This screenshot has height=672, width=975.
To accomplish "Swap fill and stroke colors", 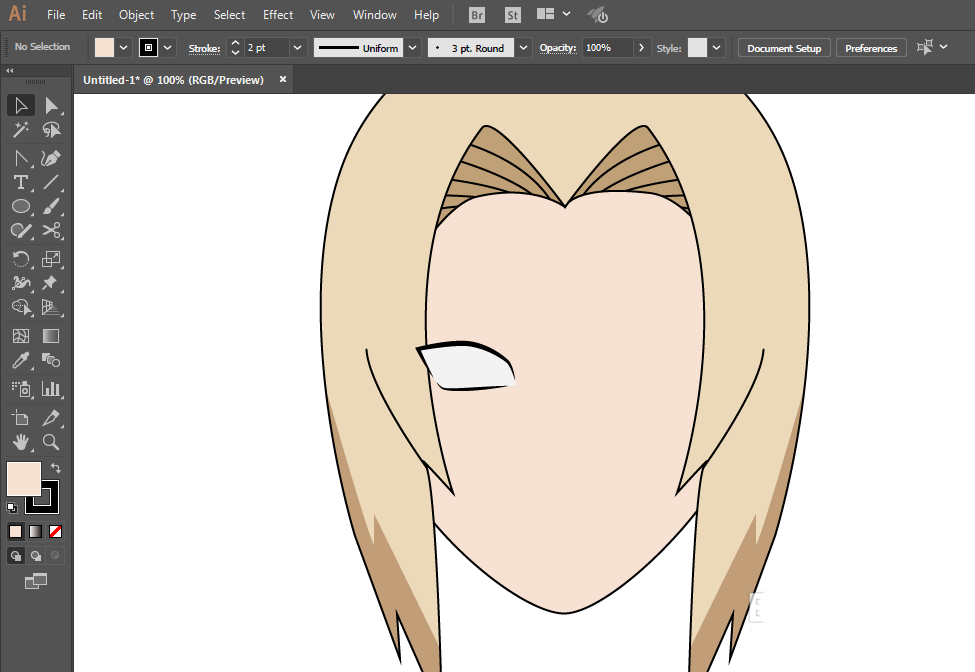I will click(x=56, y=468).
